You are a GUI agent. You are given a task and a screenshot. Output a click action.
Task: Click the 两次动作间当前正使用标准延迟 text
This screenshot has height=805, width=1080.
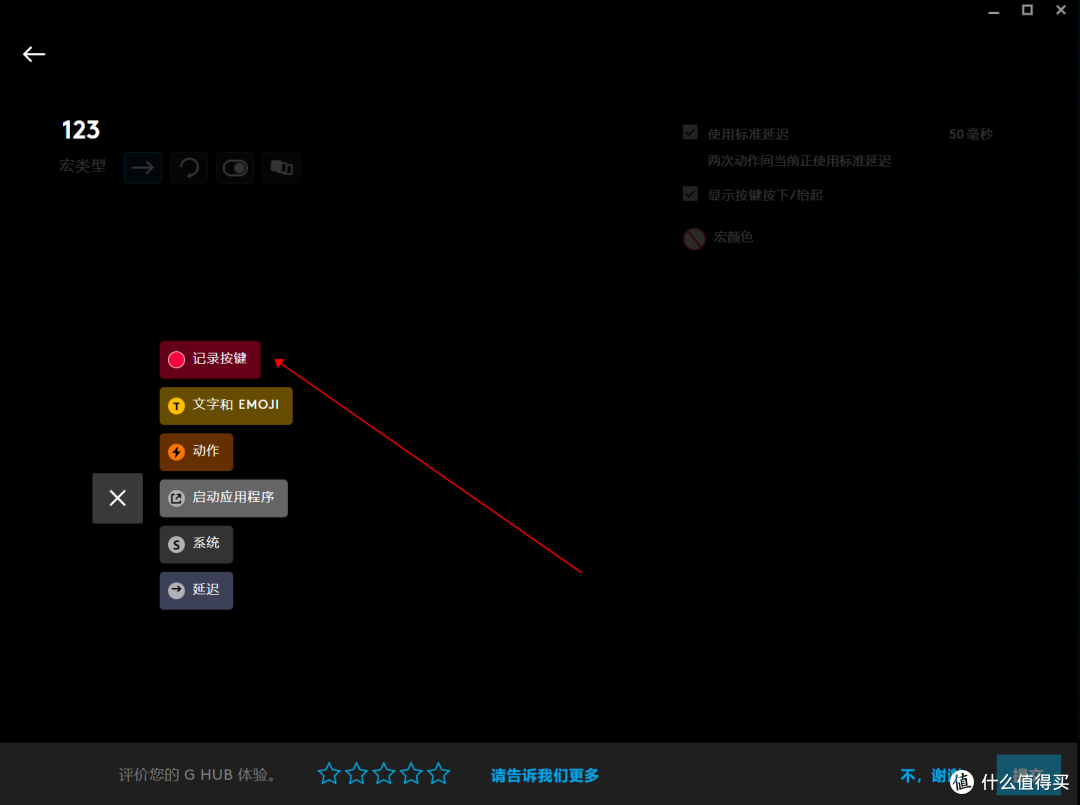coord(800,161)
